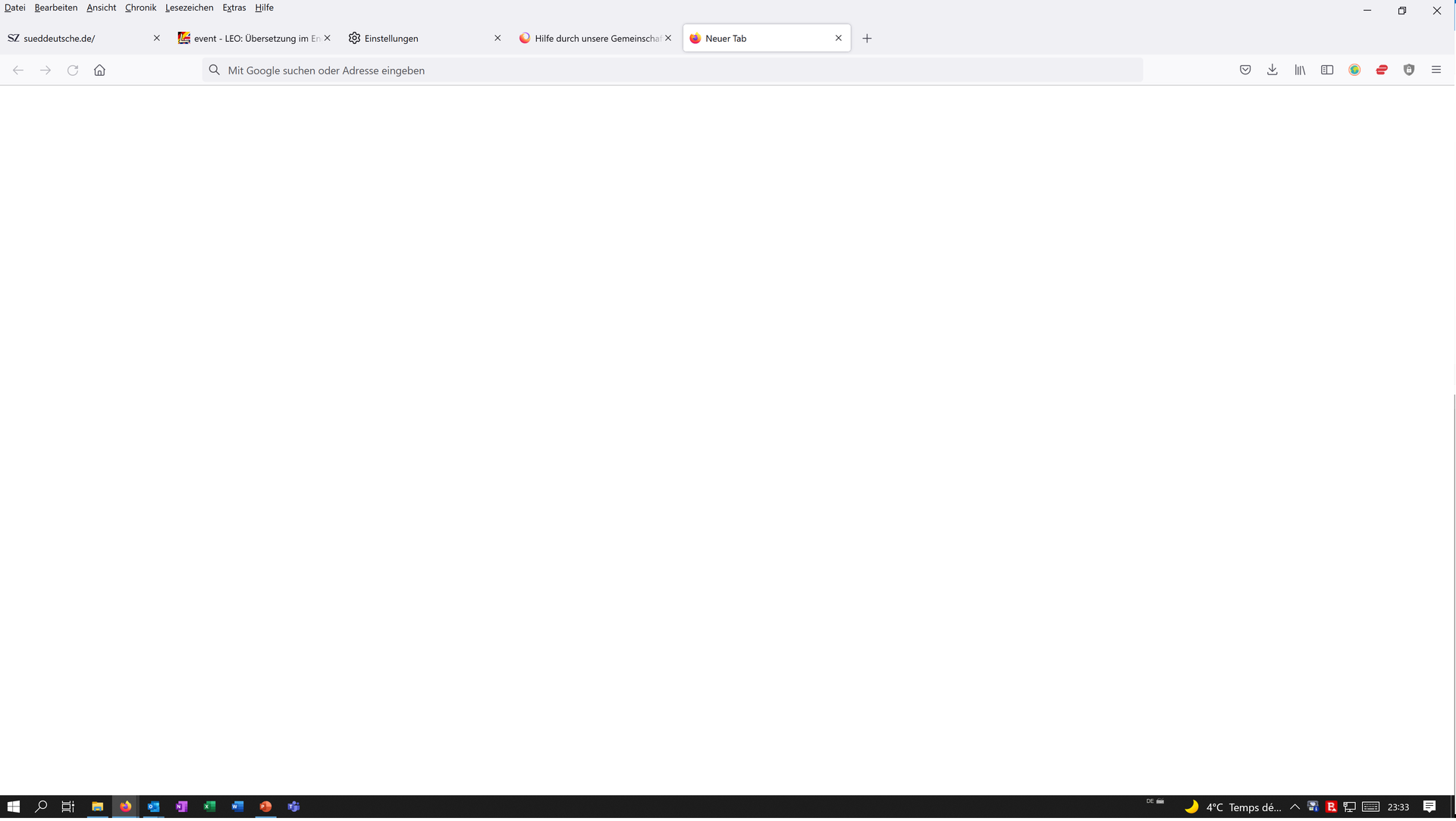The height and width of the screenshot is (821, 1456).
Task: Open the Lesezeichen menu
Action: tap(189, 8)
